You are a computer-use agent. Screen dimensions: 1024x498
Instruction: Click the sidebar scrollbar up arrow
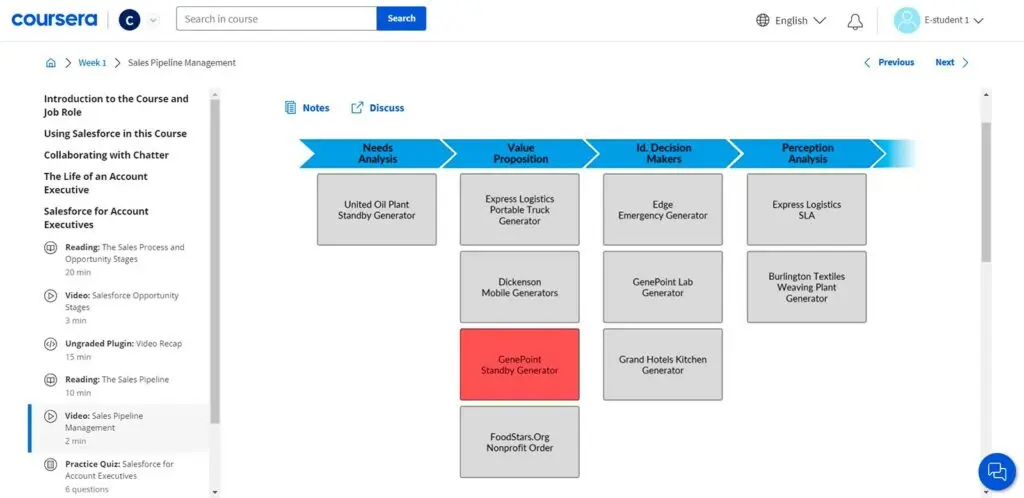click(215, 94)
